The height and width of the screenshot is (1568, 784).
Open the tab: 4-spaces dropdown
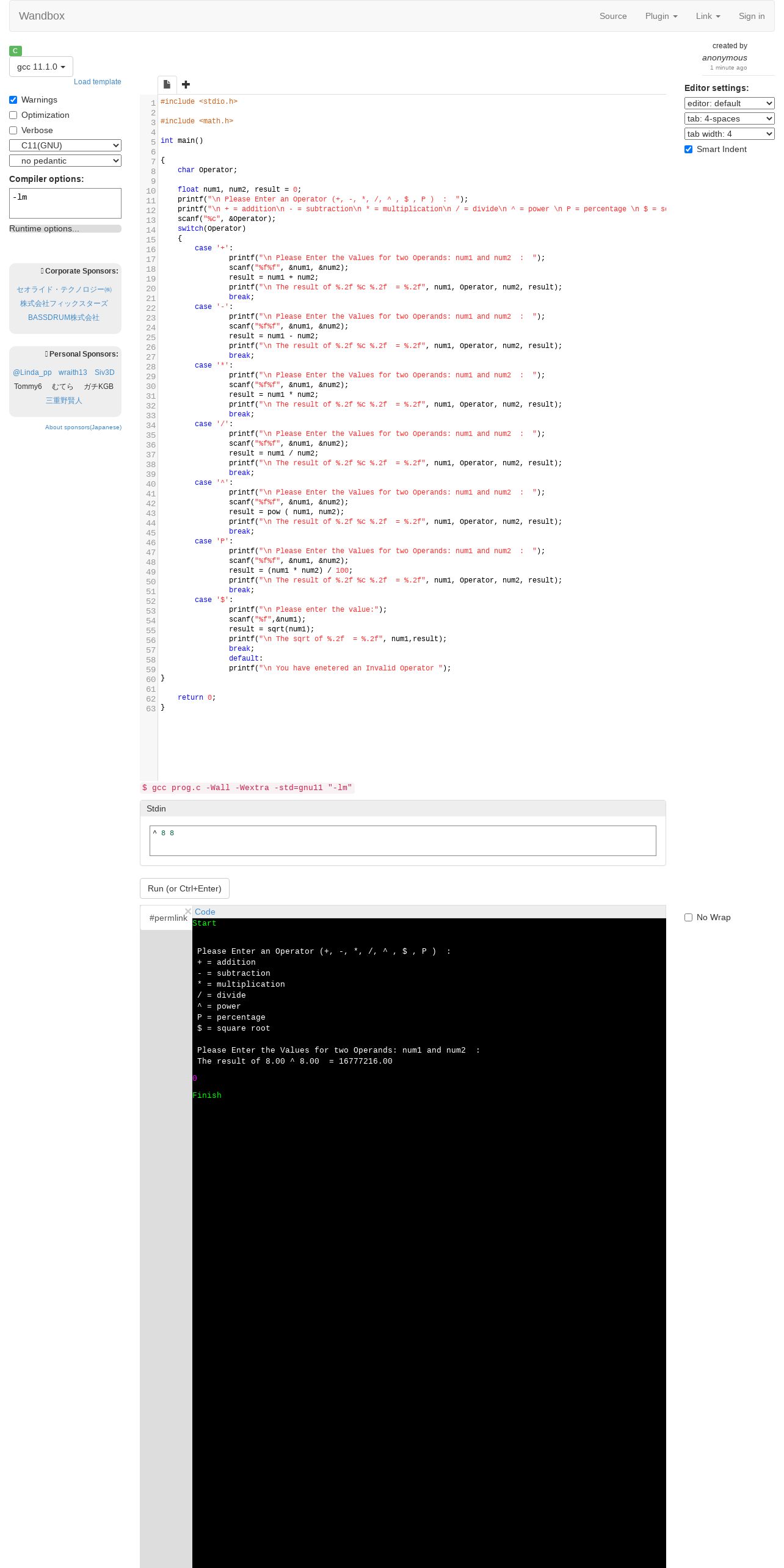click(x=729, y=118)
